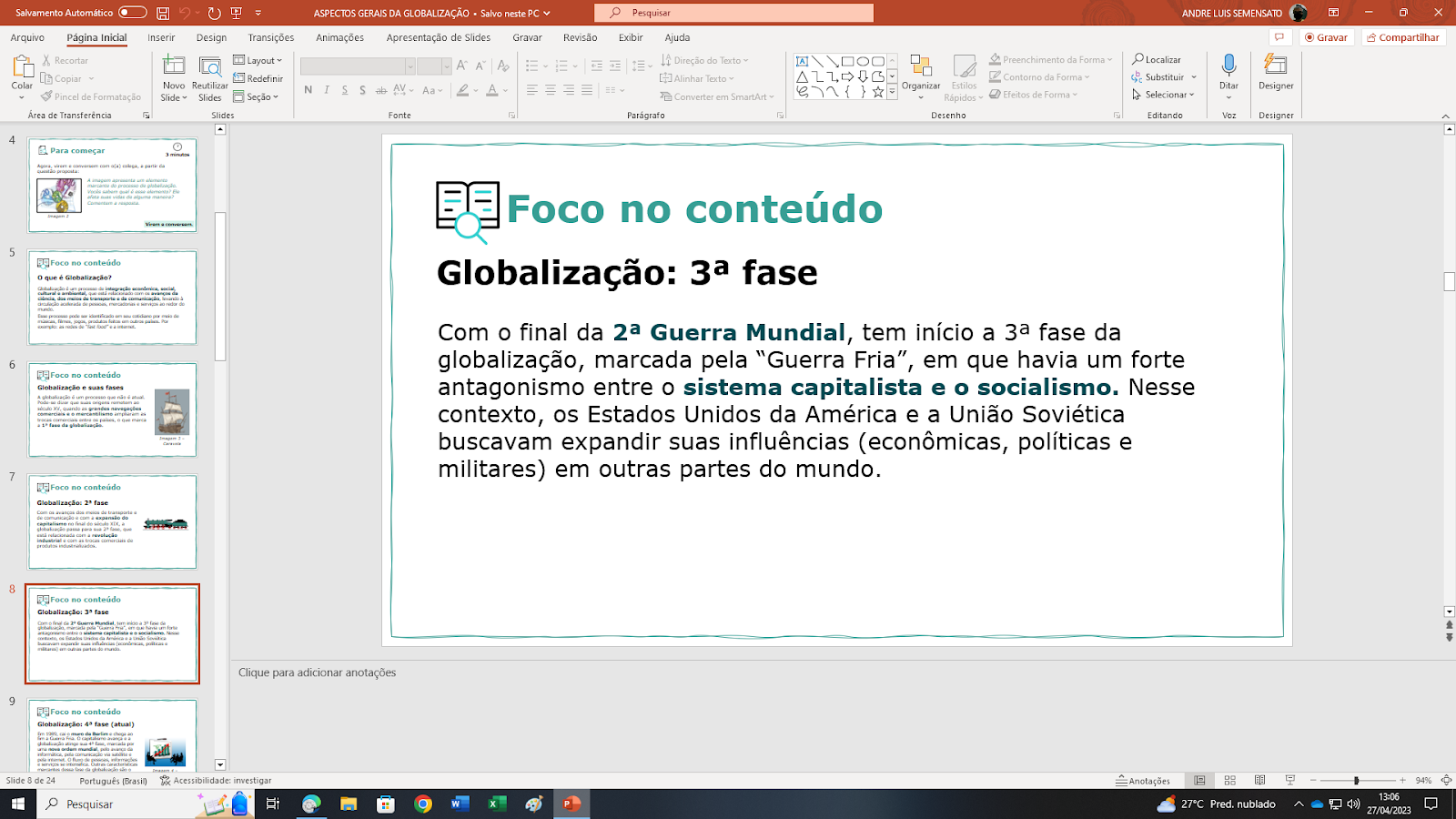The height and width of the screenshot is (819, 1456).
Task: Click the Undo arrow in Quick Access Toolbar
Action: point(185,13)
